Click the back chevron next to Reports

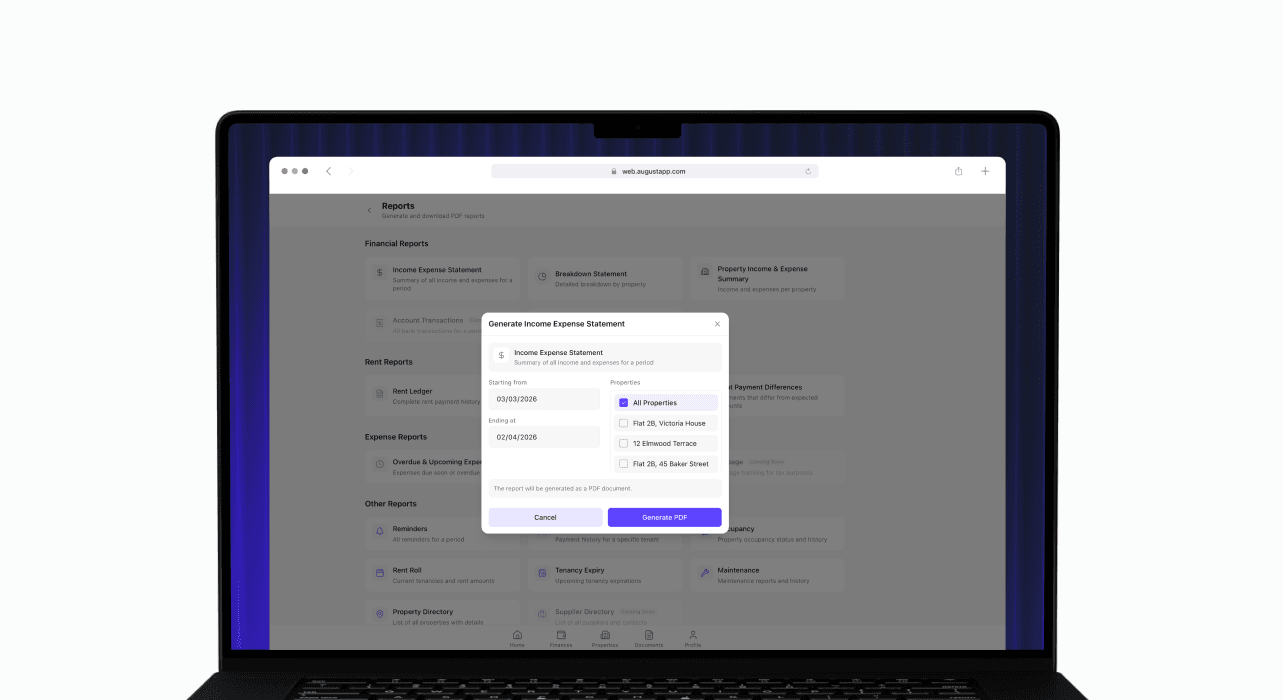coord(369,210)
